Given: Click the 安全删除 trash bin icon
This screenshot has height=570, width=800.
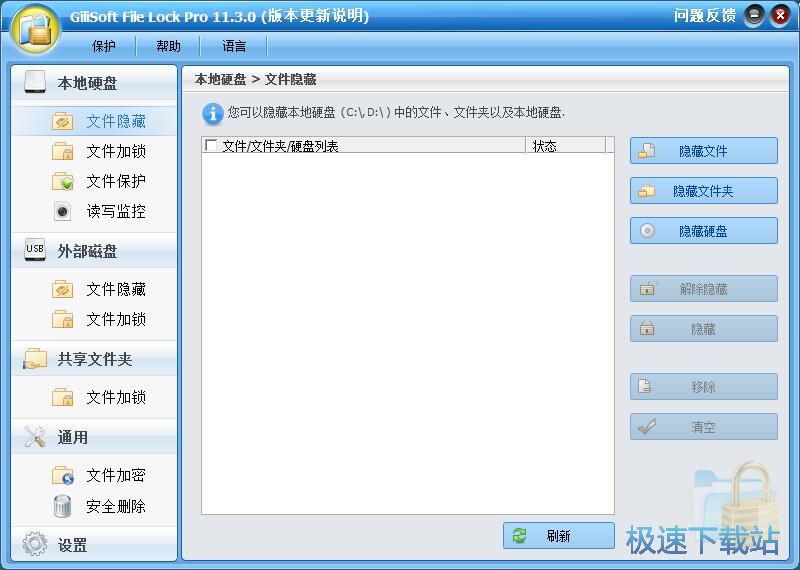Looking at the screenshot, I should click(62, 506).
